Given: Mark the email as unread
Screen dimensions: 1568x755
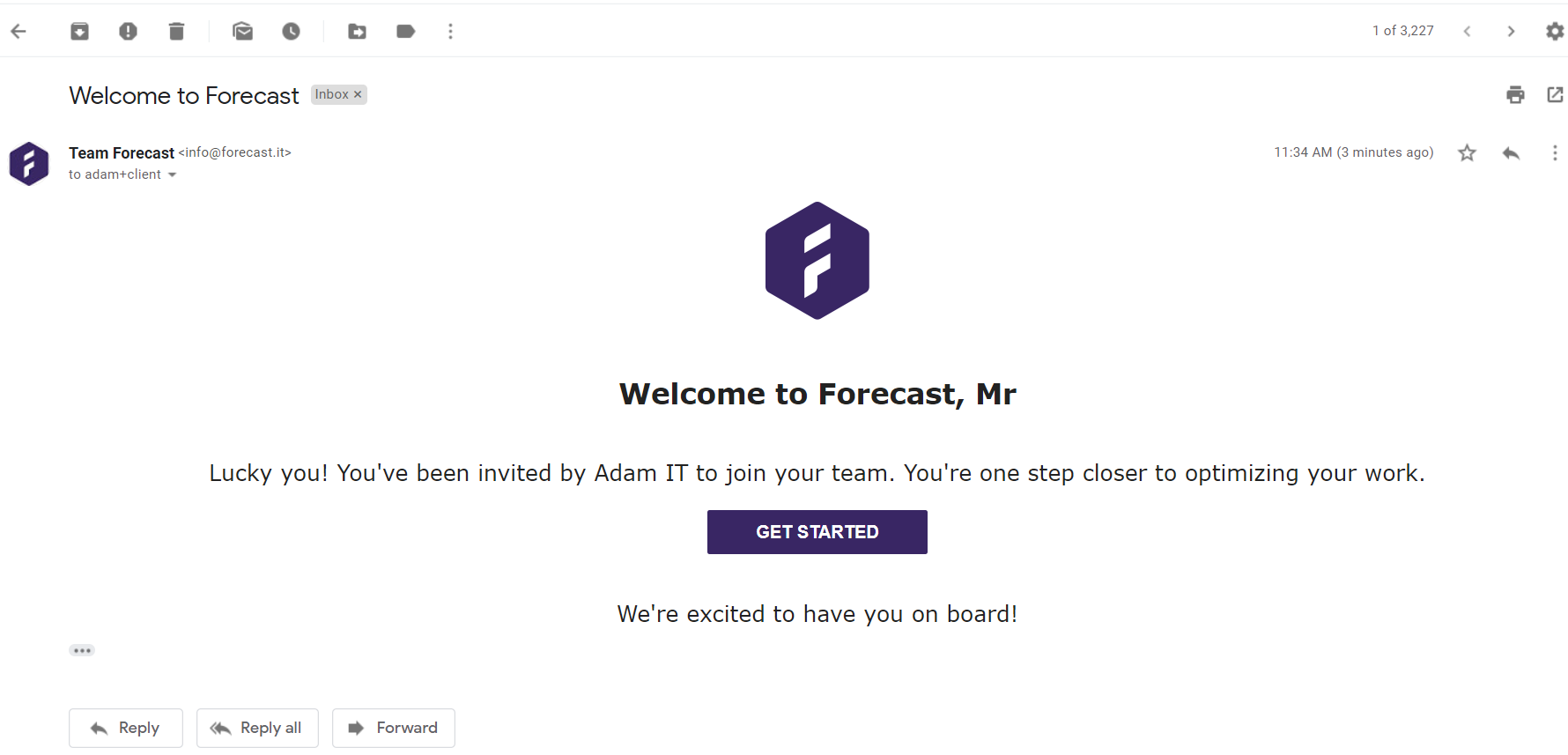Looking at the screenshot, I should point(242,32).
